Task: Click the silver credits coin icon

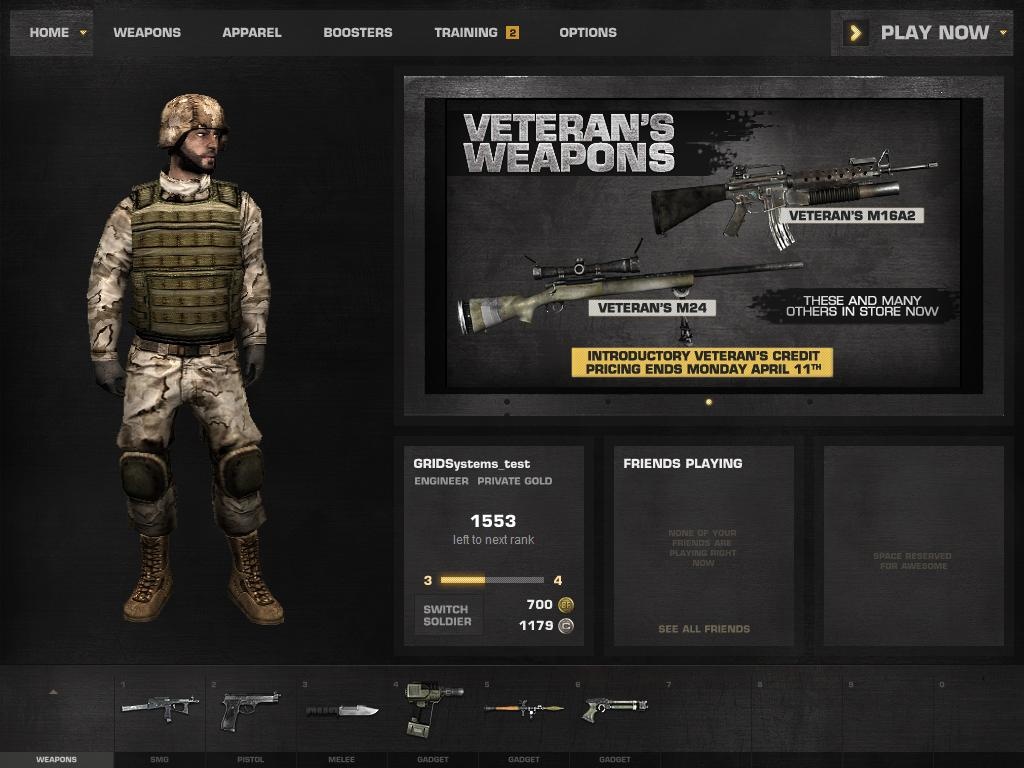Action: (x=566, y=626)
